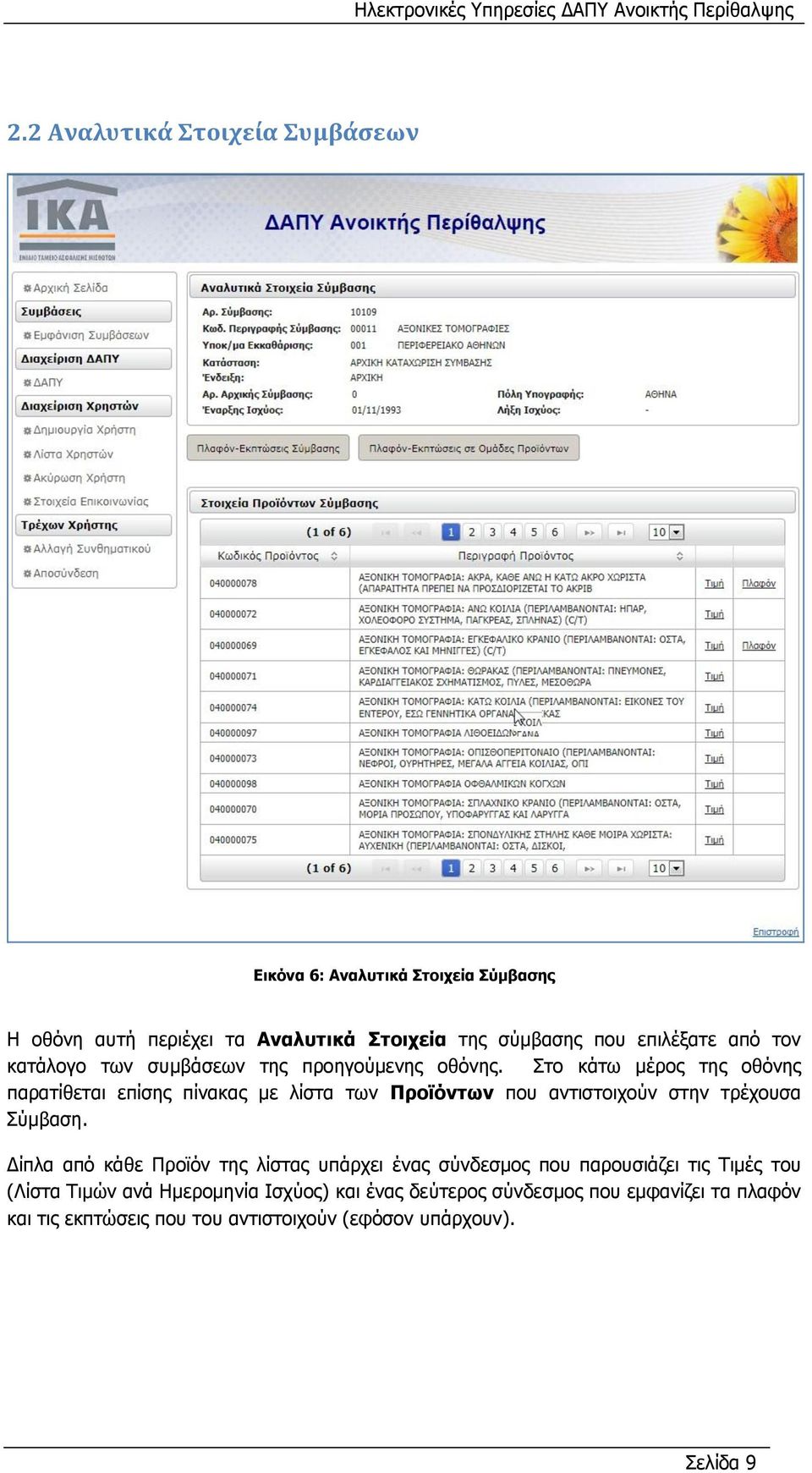Select page 4 in upper paginator
Image resolution: width=812 pixels, height=1473 pixels.
pos(513,532)
